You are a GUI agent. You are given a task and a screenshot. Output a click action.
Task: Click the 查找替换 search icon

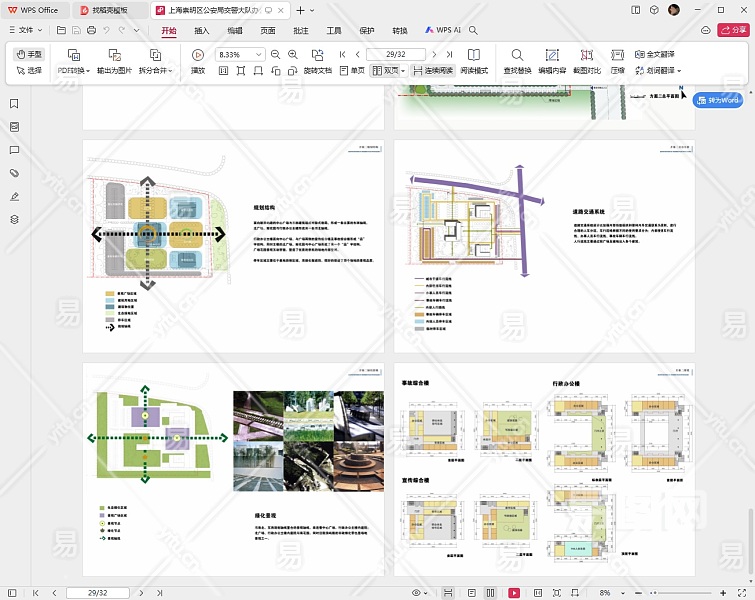click(517, 55)
